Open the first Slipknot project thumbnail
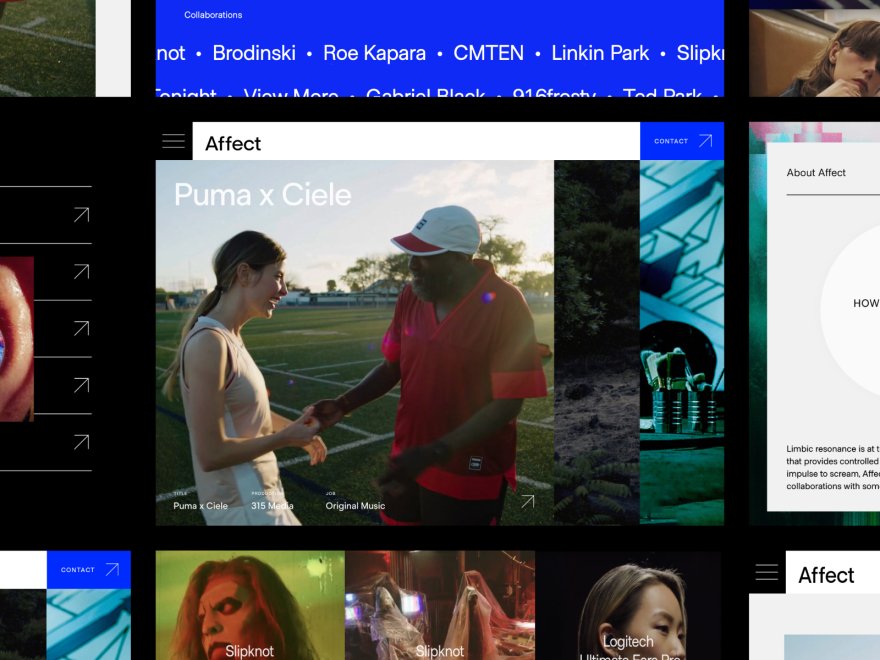This screenshot has width=880, height=660. pos(250,605)
